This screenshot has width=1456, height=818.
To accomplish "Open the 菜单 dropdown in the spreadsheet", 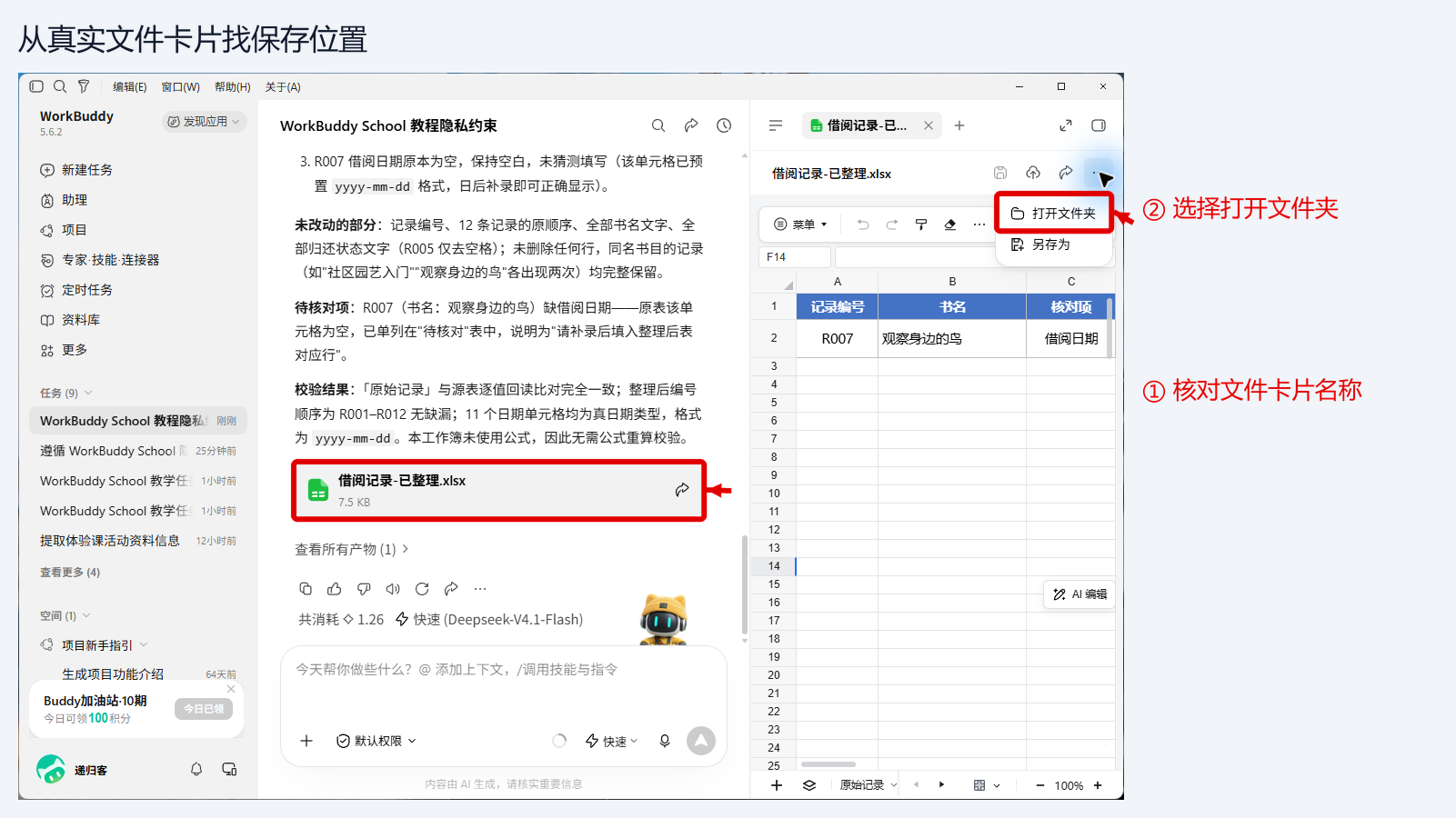I will tap(800, 224).
